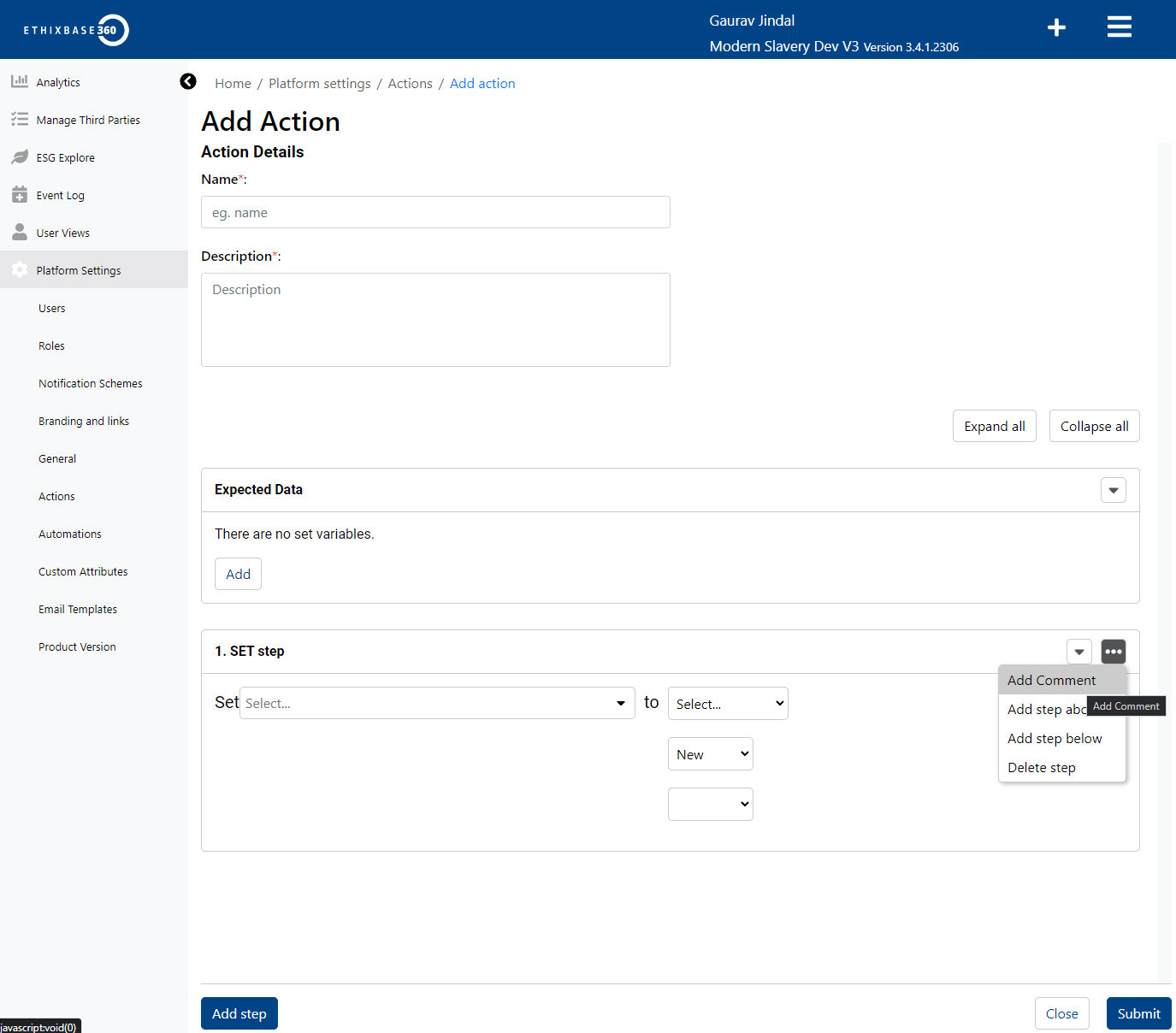
Task: Click the Add Comment menu entry
Action: [1051, 680]
